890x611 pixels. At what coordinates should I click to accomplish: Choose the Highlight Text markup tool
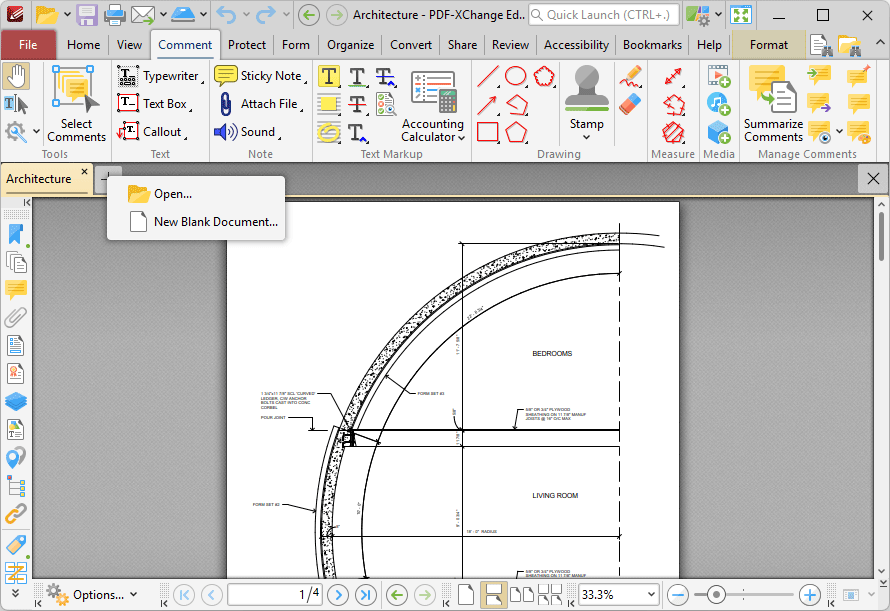pos(329,76)
